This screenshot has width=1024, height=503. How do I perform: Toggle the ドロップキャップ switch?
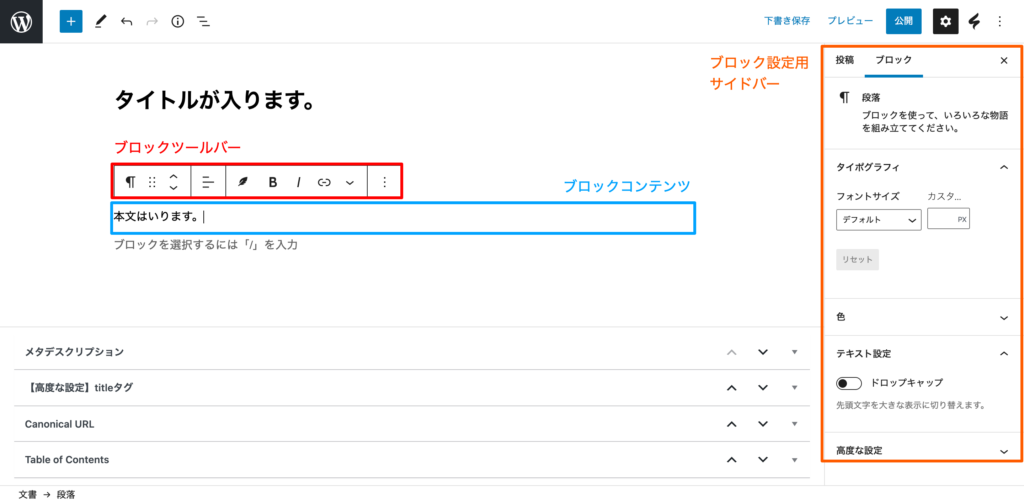click(850, 382)
